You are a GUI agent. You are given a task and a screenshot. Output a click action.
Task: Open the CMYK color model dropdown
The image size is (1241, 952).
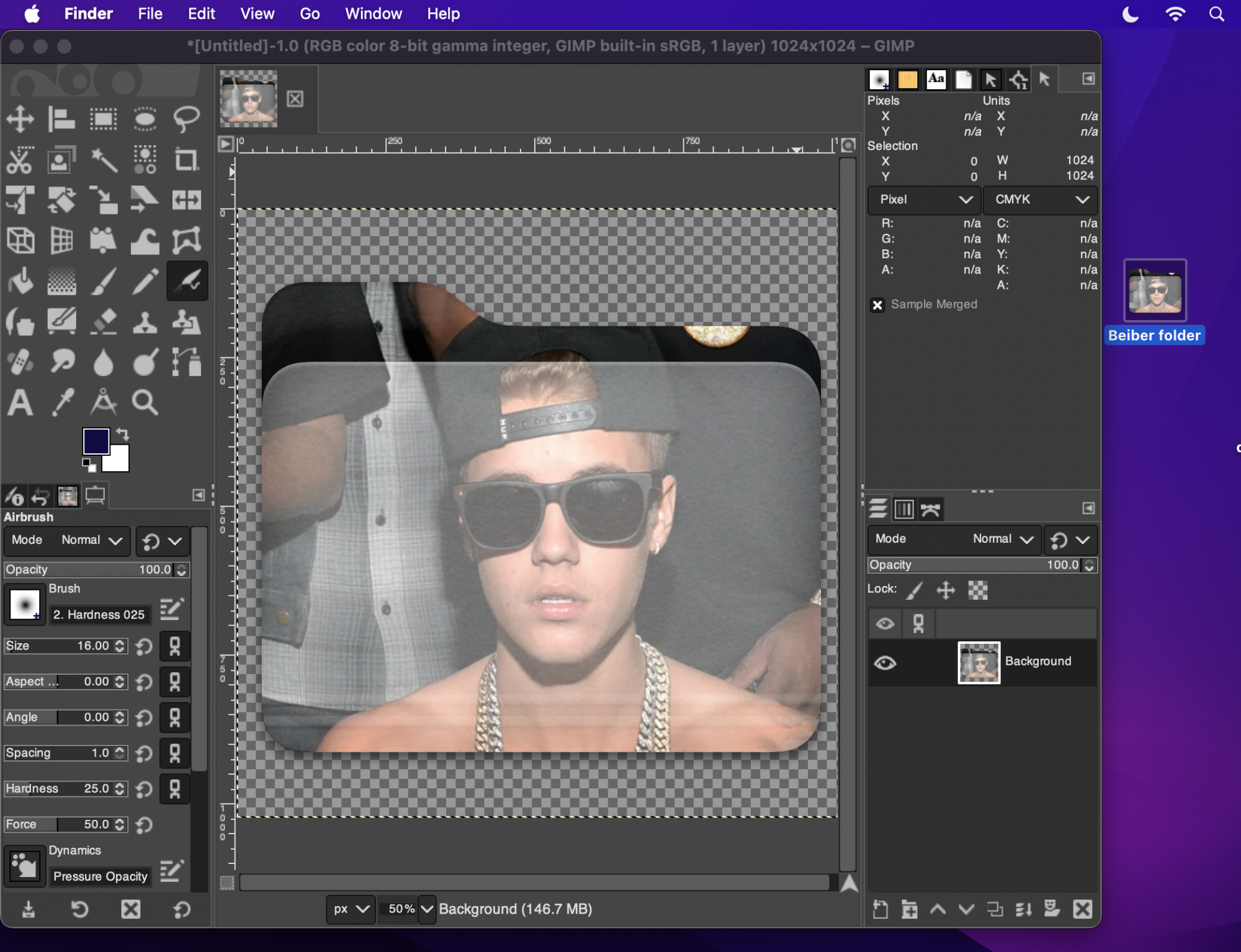click(1041, 200)
